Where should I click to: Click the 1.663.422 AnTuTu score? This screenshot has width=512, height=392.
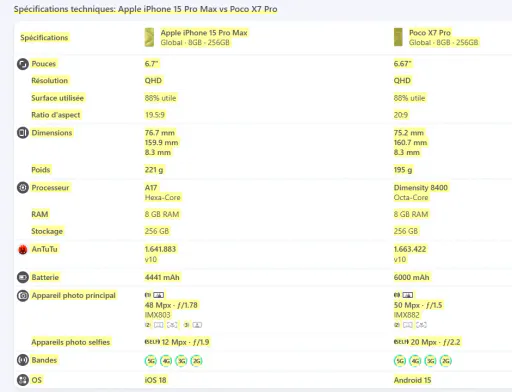410,249
